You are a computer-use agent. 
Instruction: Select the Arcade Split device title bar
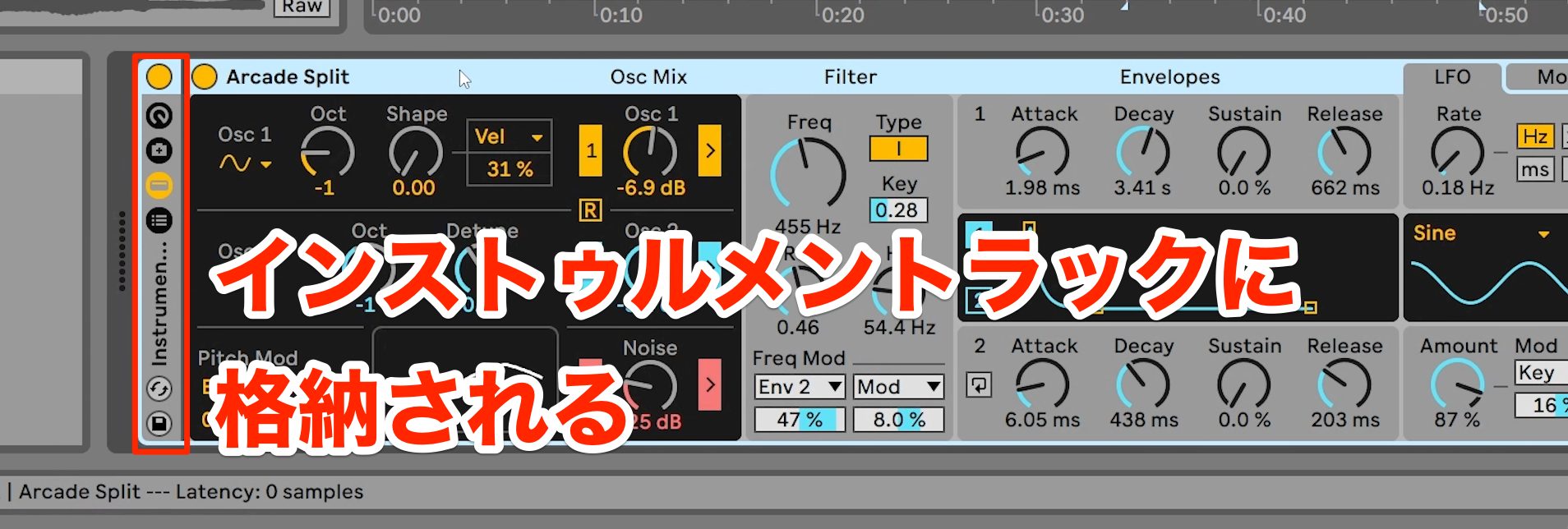tap(288, 76)
